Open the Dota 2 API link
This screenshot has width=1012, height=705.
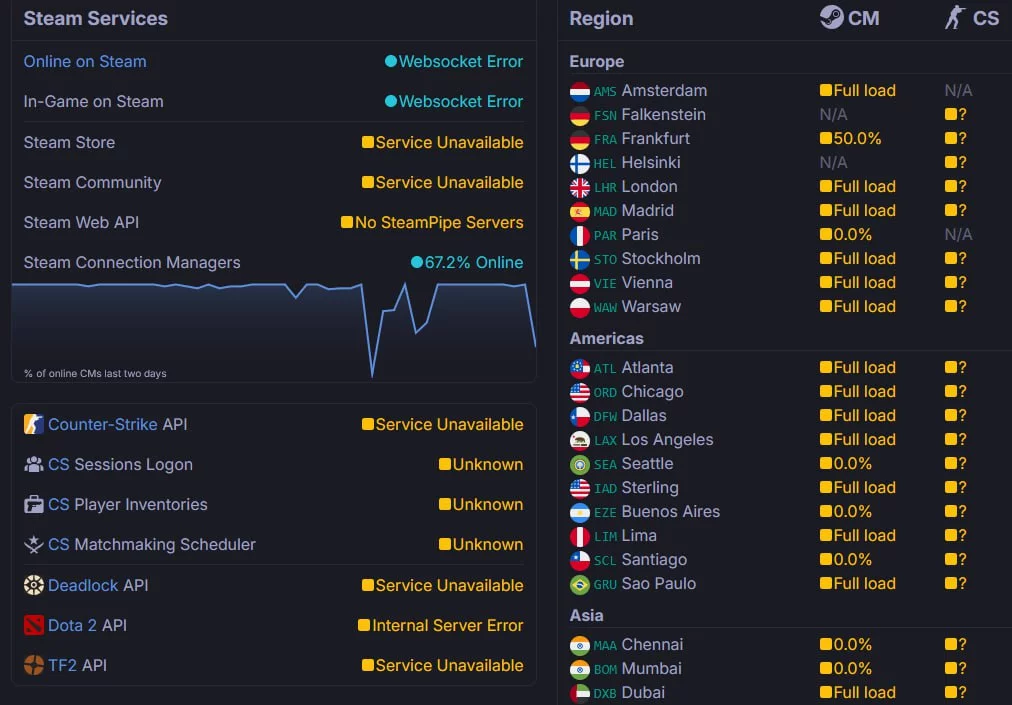72,625
